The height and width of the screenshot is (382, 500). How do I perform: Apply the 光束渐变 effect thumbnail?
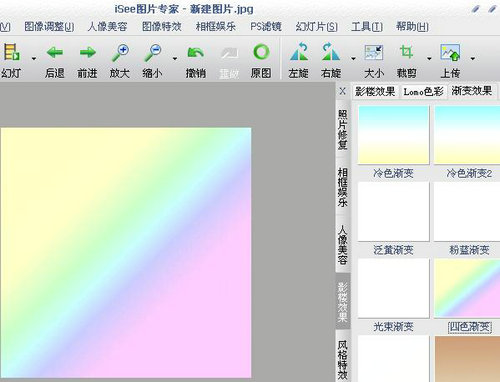(x=393, y=288)
